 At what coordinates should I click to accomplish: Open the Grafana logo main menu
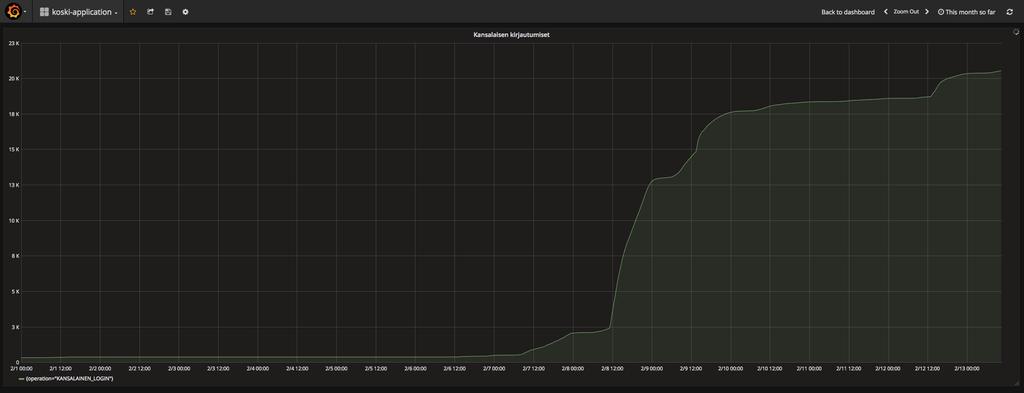point(14,12)
